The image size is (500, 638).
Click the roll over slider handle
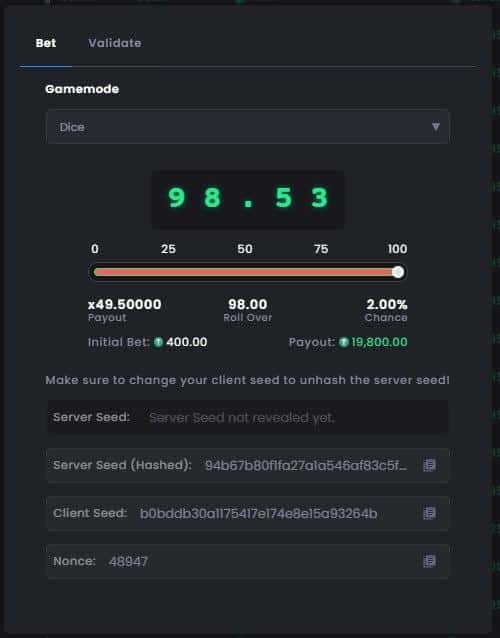tap(398, 272)
